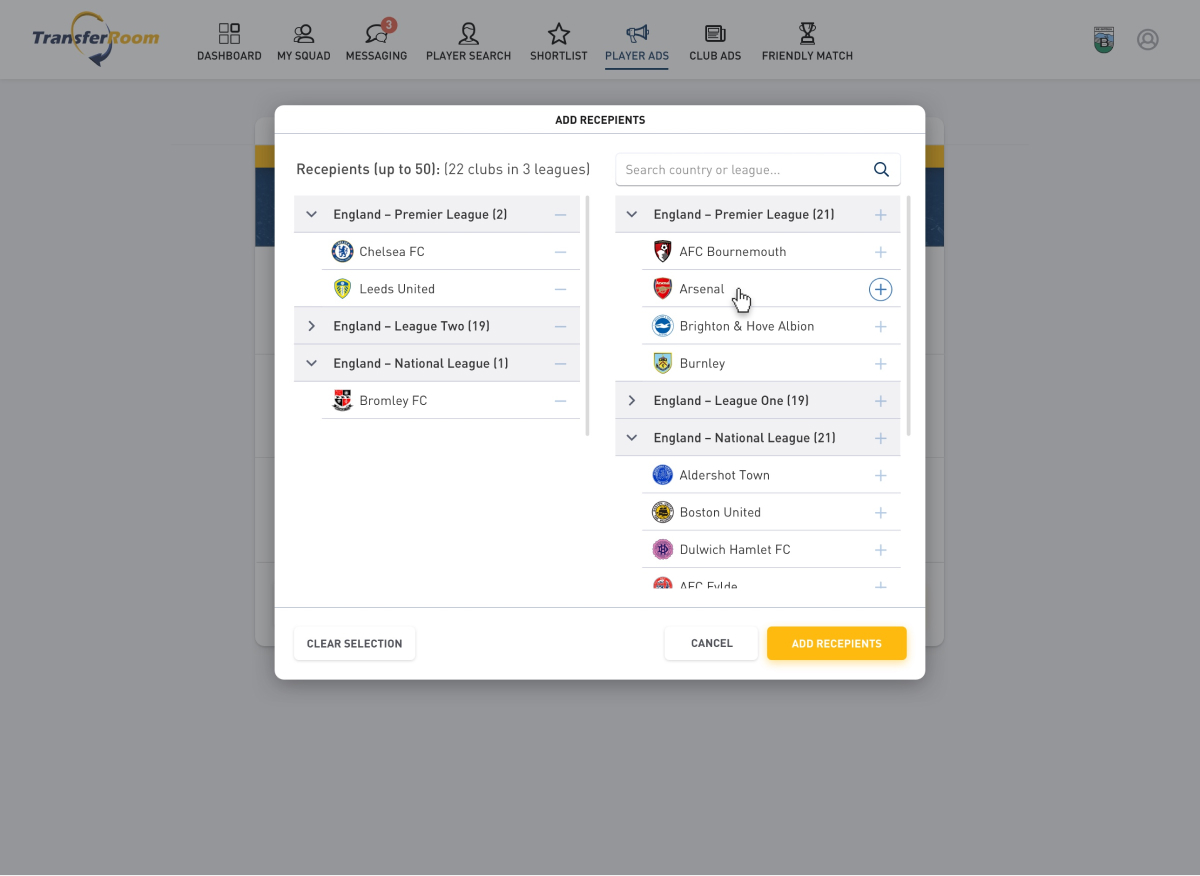1200x876 pixels.
Task: Add Brighton & Hove Albion
Action: point(880,327)
